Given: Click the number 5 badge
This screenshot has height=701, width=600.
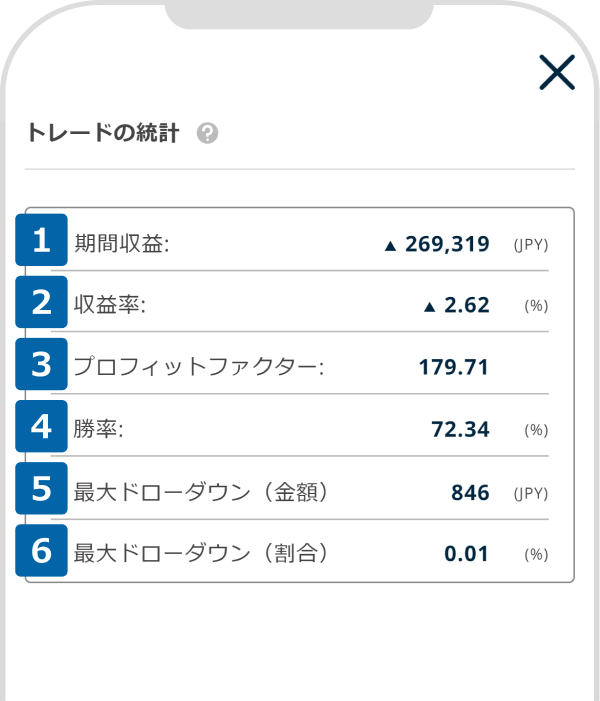Looking at the screenshot, I should tap(42, 488).
